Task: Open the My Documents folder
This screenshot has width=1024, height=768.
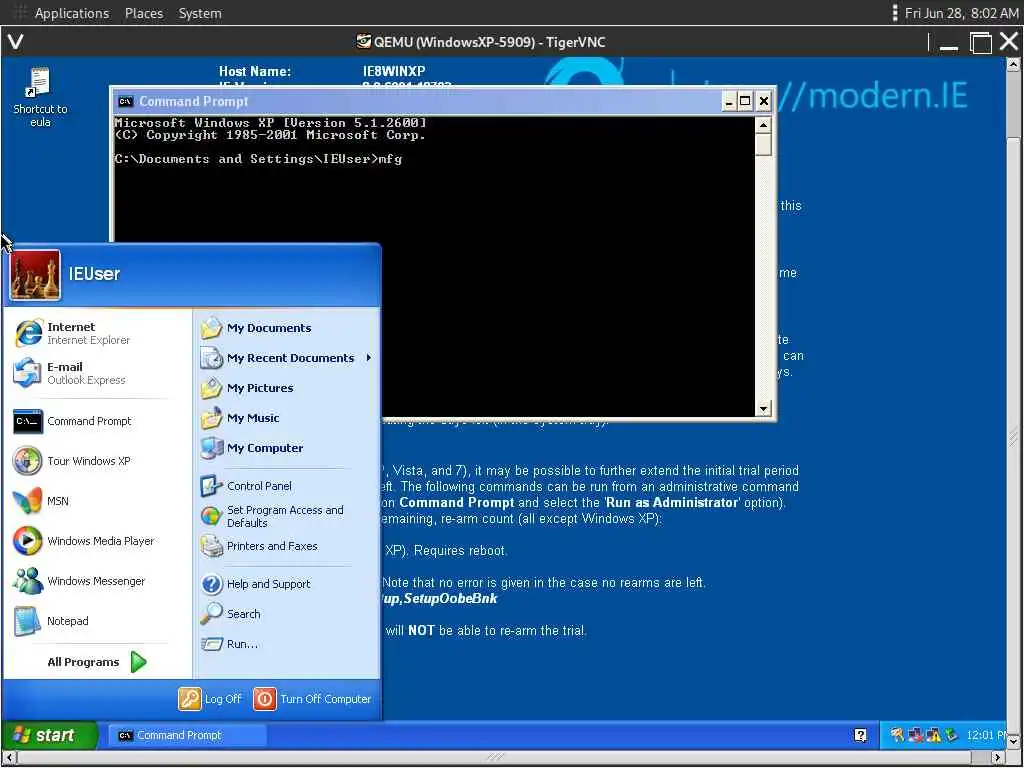Action: click(256, 328)
